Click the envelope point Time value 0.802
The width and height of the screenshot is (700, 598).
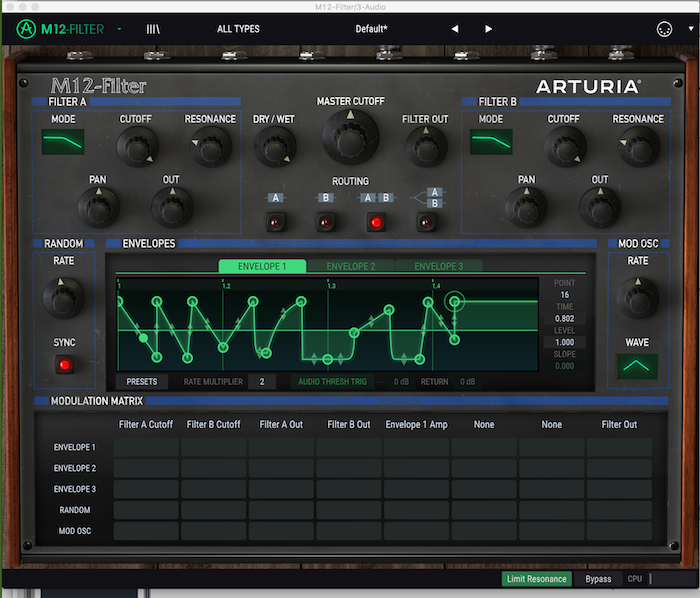(564, 319)
